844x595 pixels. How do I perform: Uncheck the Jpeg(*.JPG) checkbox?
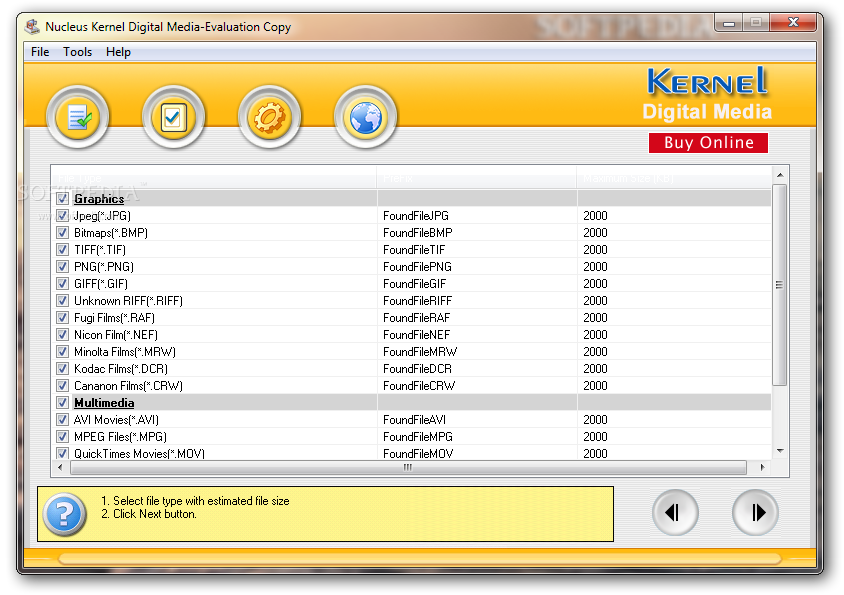62,215
